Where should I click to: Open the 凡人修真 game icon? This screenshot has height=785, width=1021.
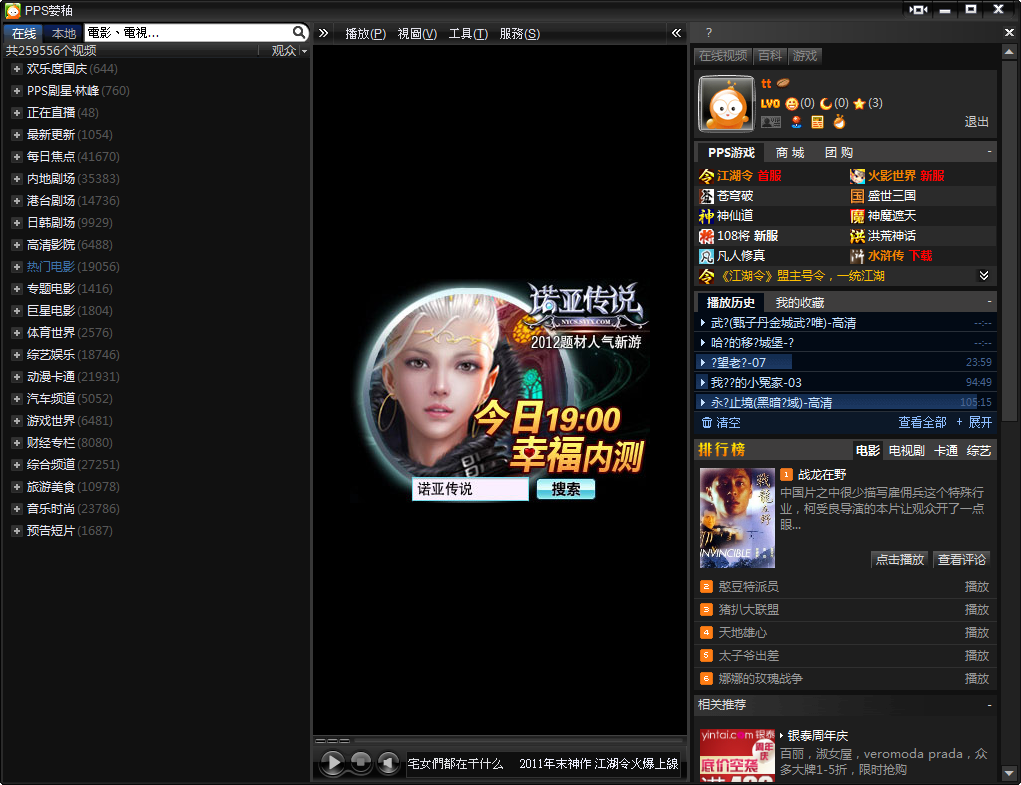[706, 256]
